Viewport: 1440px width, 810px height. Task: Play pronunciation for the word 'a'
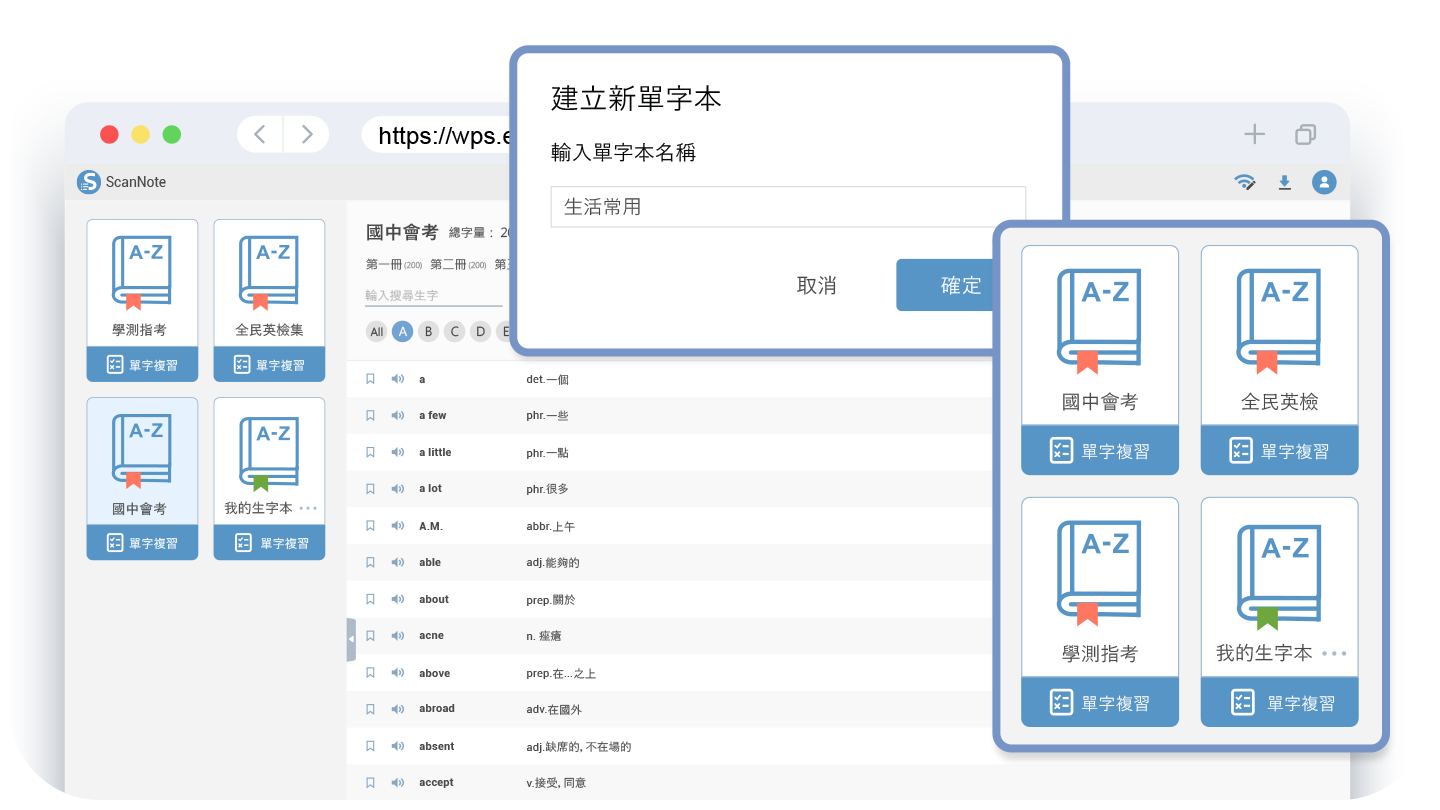click(x=398, y=379)
